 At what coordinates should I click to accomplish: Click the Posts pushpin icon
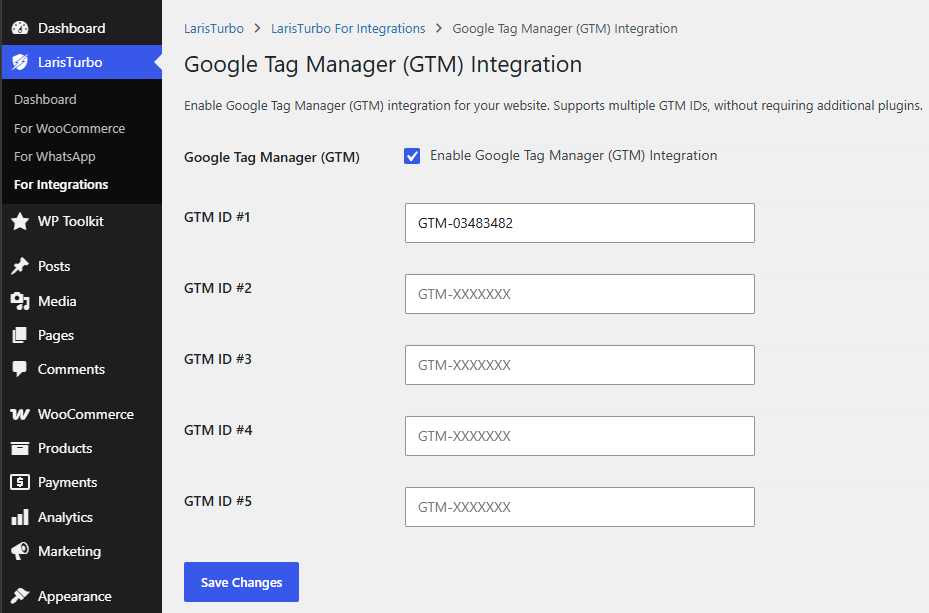[x=20, y=267]
